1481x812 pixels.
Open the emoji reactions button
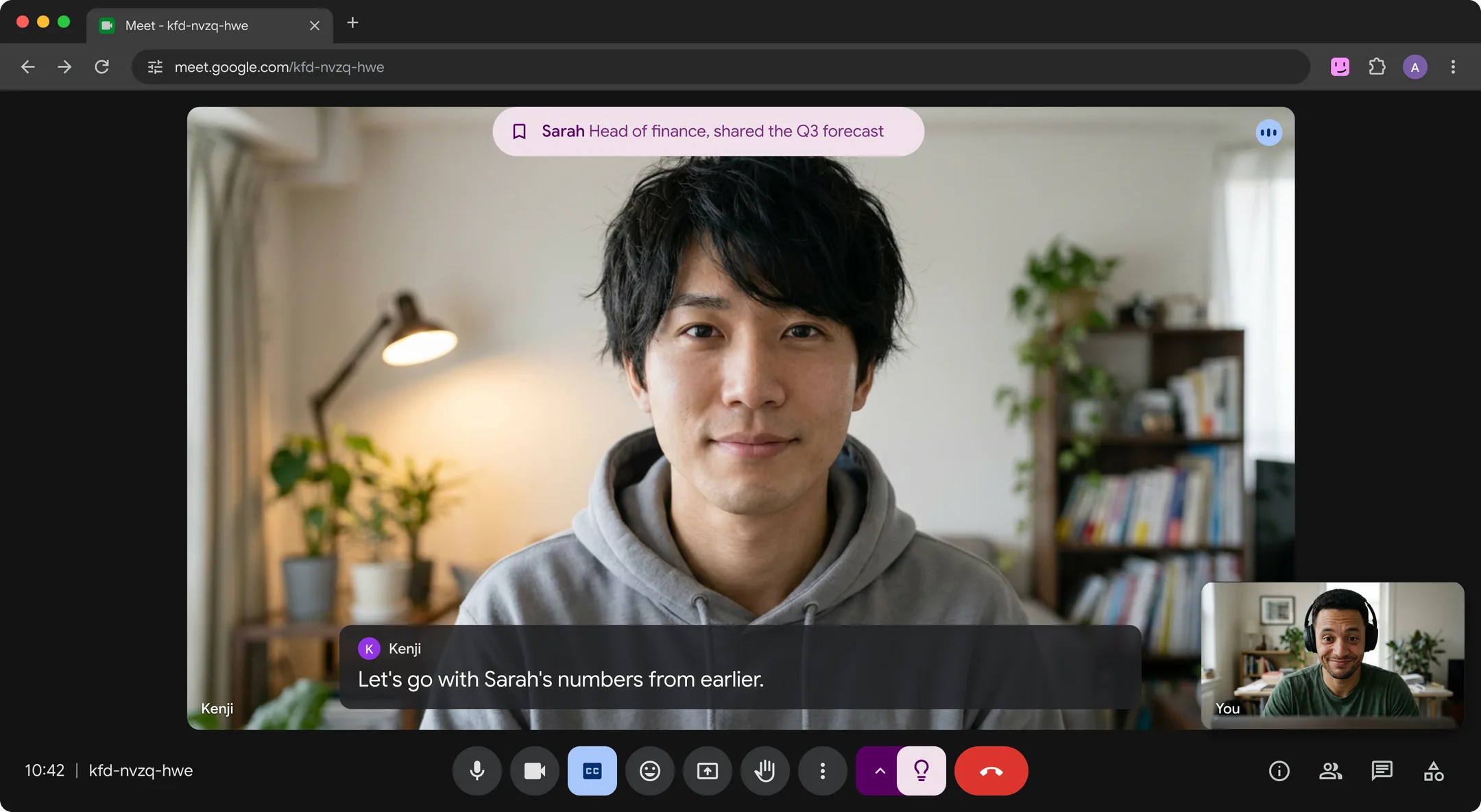tap(649, 771)
